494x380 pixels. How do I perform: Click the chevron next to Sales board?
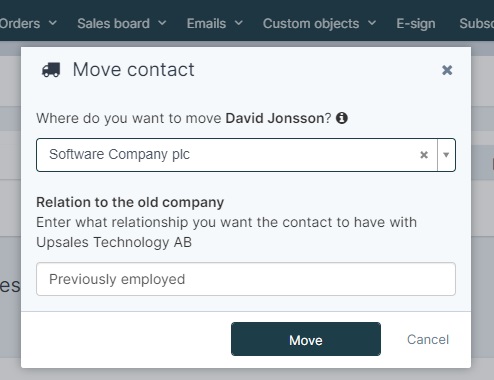[x=162, y=23]
